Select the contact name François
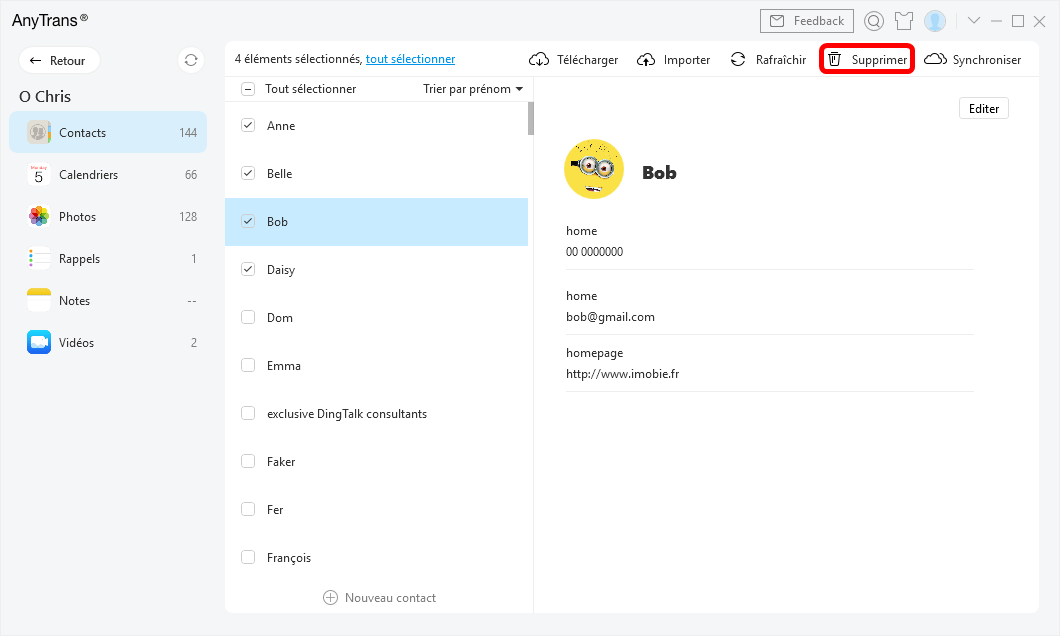1060x636 pixels. [289, 558]
